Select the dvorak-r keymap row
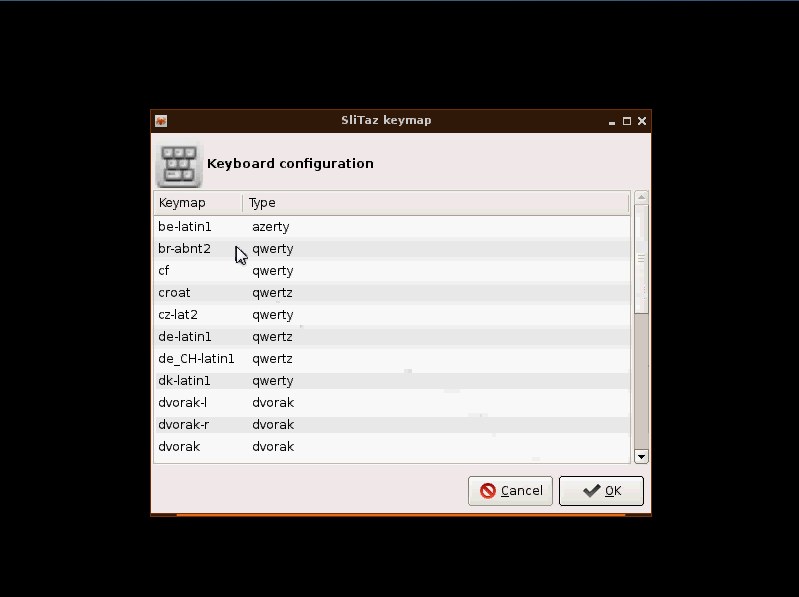 [x=392, y=424]
